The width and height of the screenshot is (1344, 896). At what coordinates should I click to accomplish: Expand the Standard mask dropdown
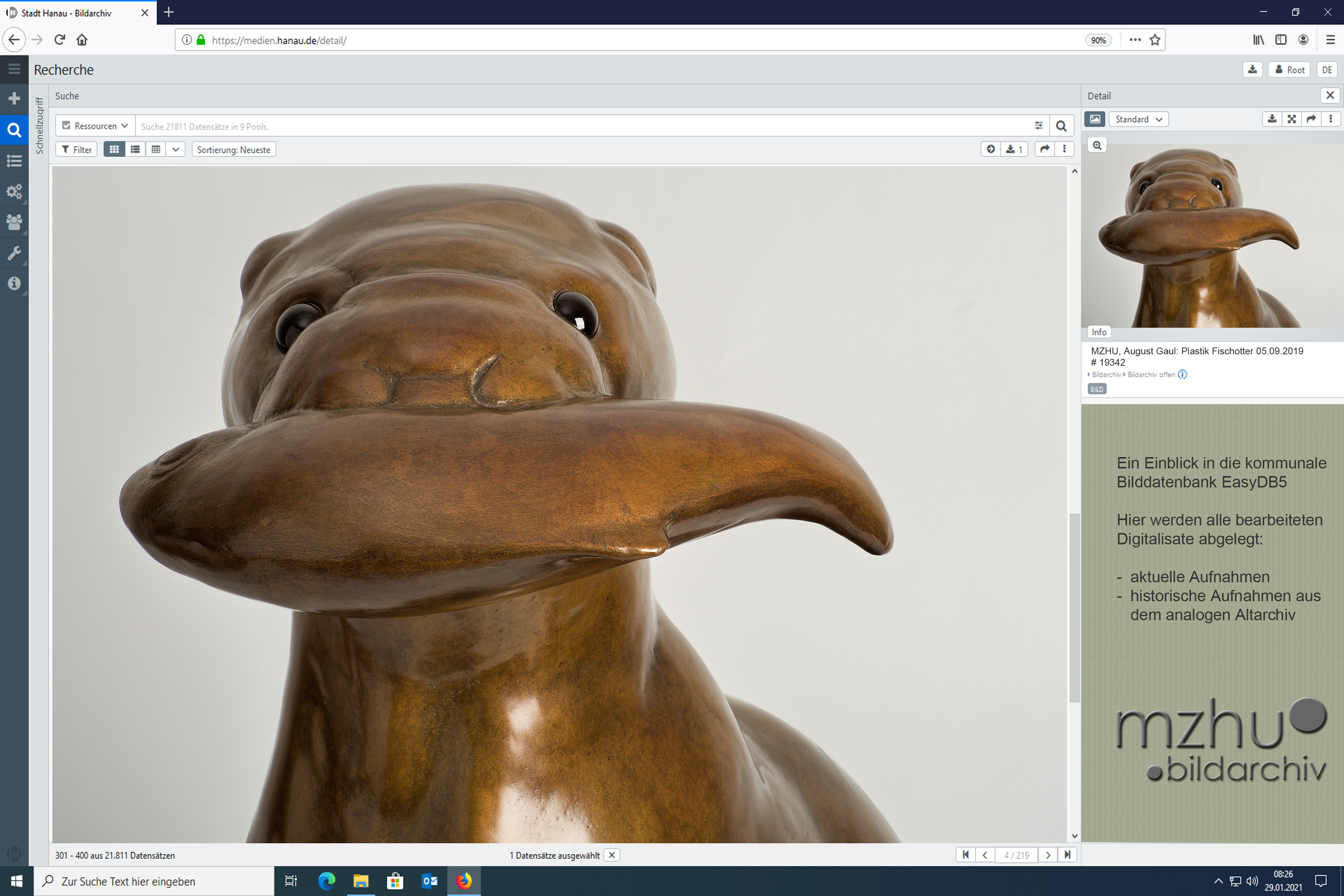tap(1138, 119)
